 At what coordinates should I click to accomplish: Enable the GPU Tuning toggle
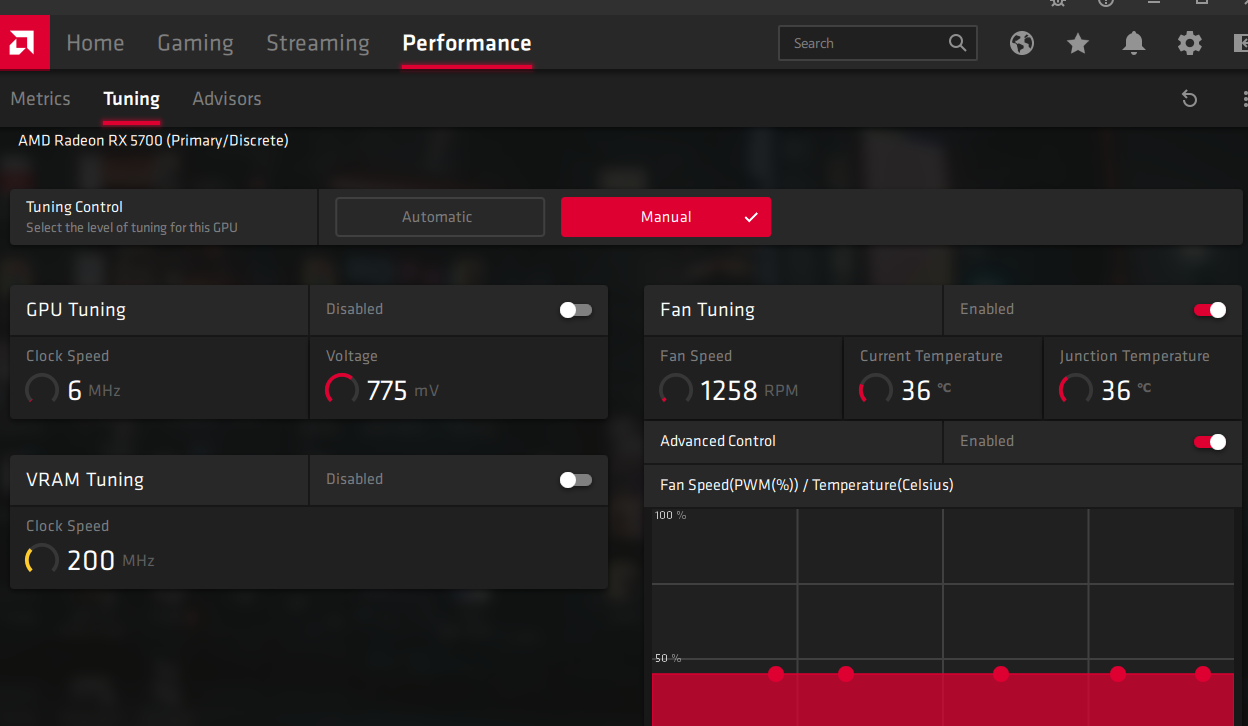pyautogui.click(x=576, y=310)
